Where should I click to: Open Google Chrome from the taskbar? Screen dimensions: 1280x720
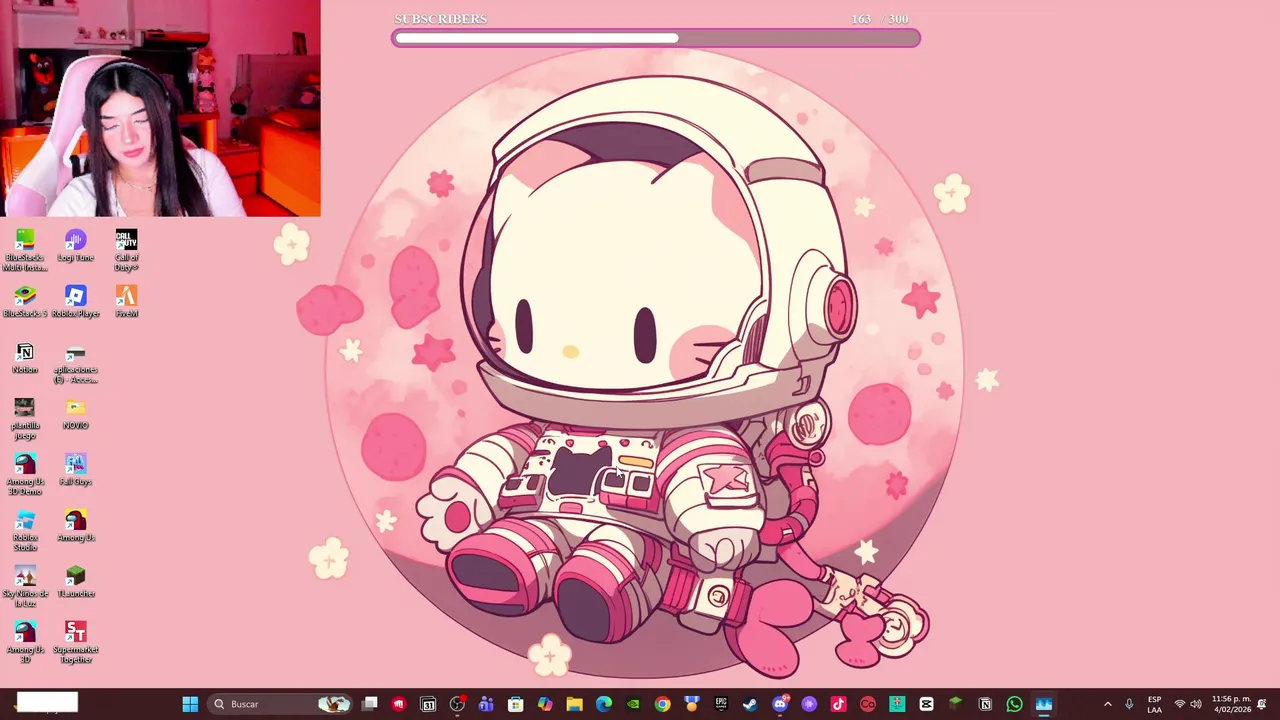[x=662, y=704]
